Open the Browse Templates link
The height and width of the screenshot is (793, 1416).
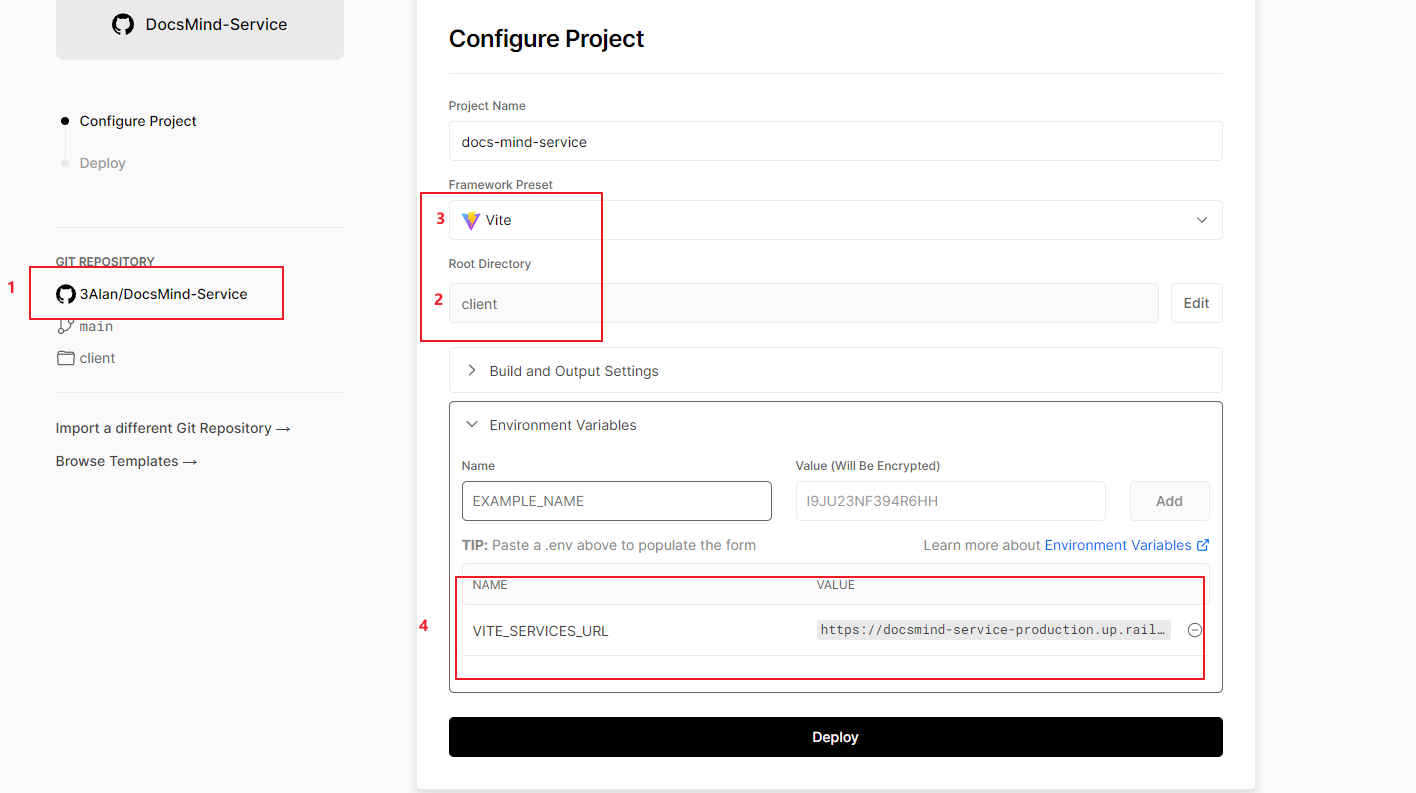point(126,461)
